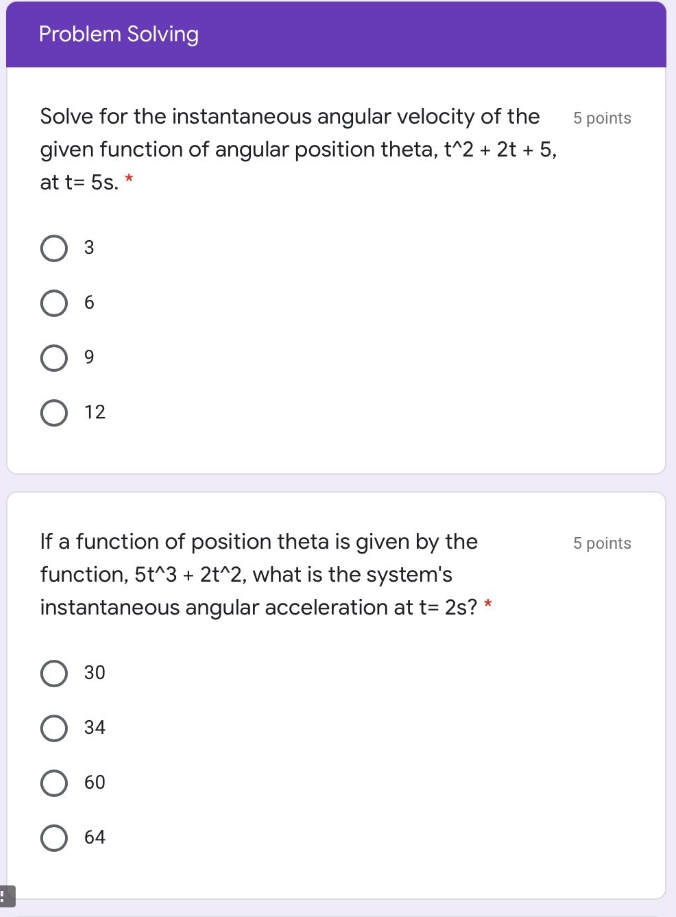Click the Problem Solving section header
676x917 pixels.
118,33
